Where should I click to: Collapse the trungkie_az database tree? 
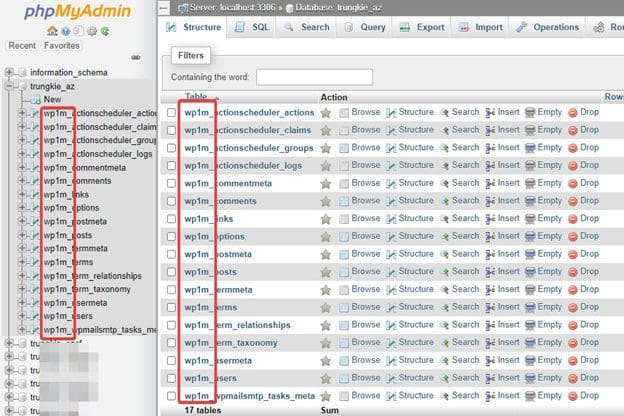coord(10,87)
